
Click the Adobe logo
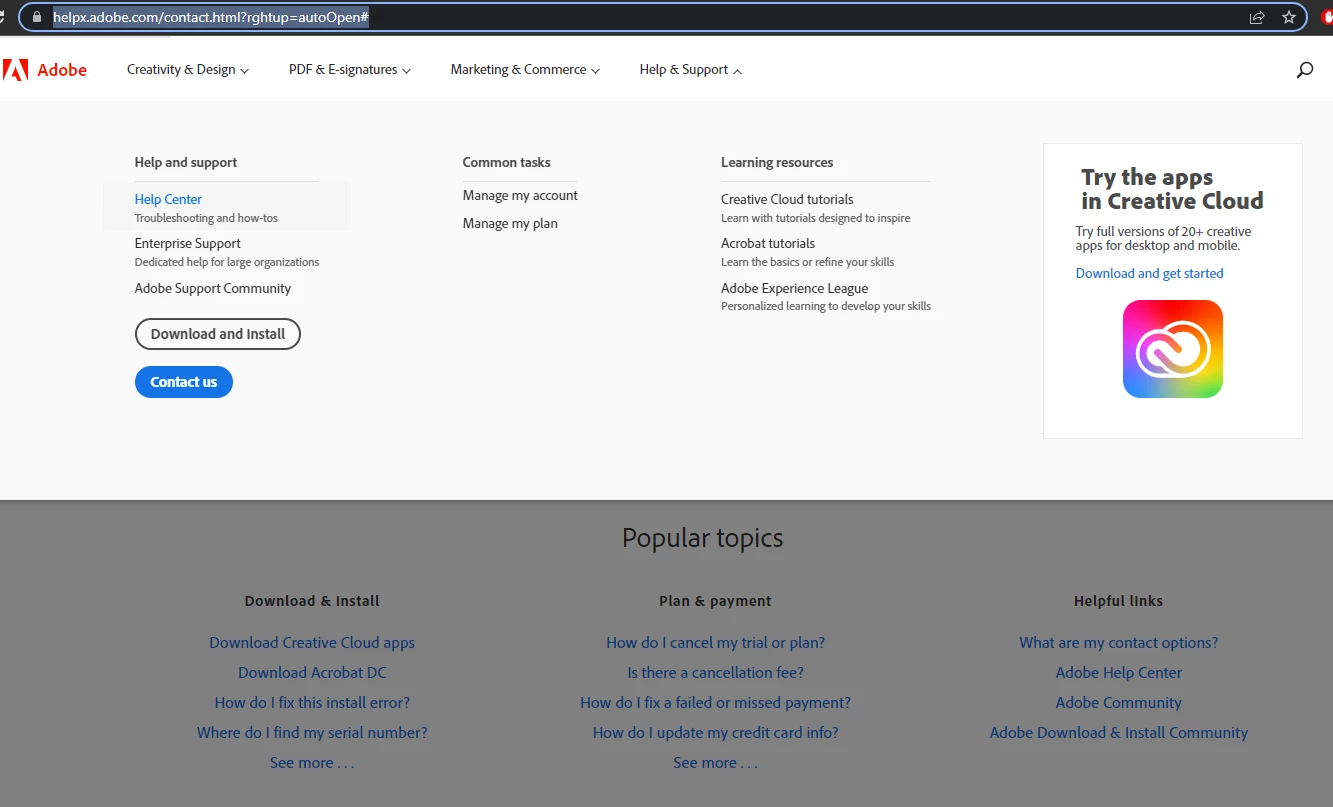(x=45, y=70)
